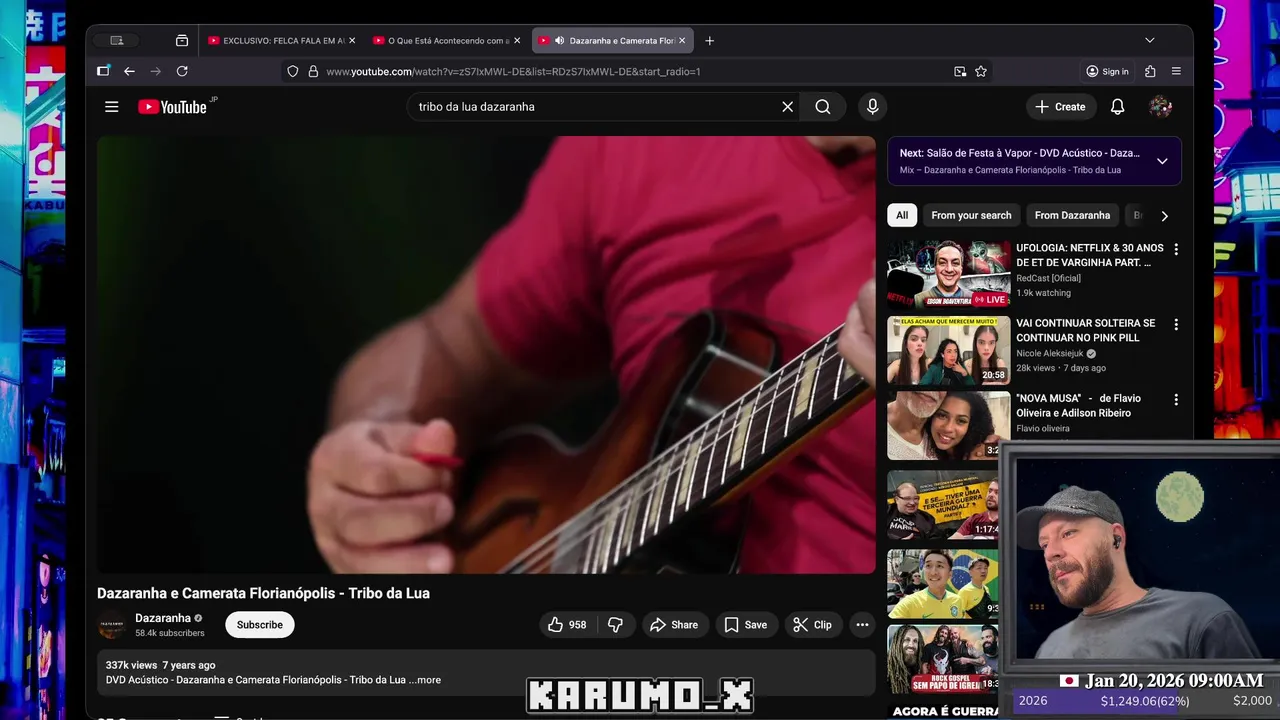The image size is (1280, 720).
Task: Select the All filter chip
Action: pos(902,216)
